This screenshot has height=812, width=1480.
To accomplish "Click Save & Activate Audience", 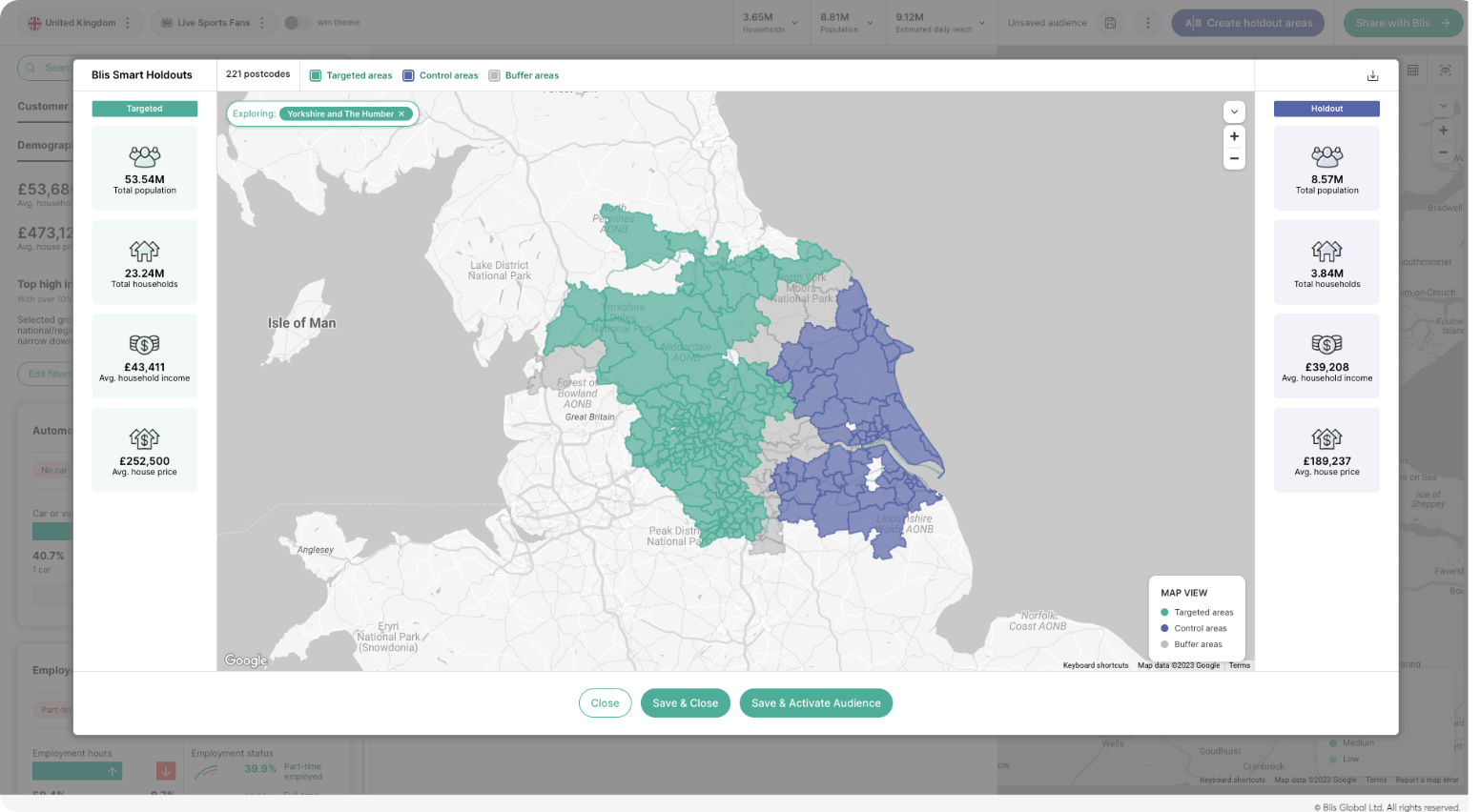I will [x=815, y=703].
